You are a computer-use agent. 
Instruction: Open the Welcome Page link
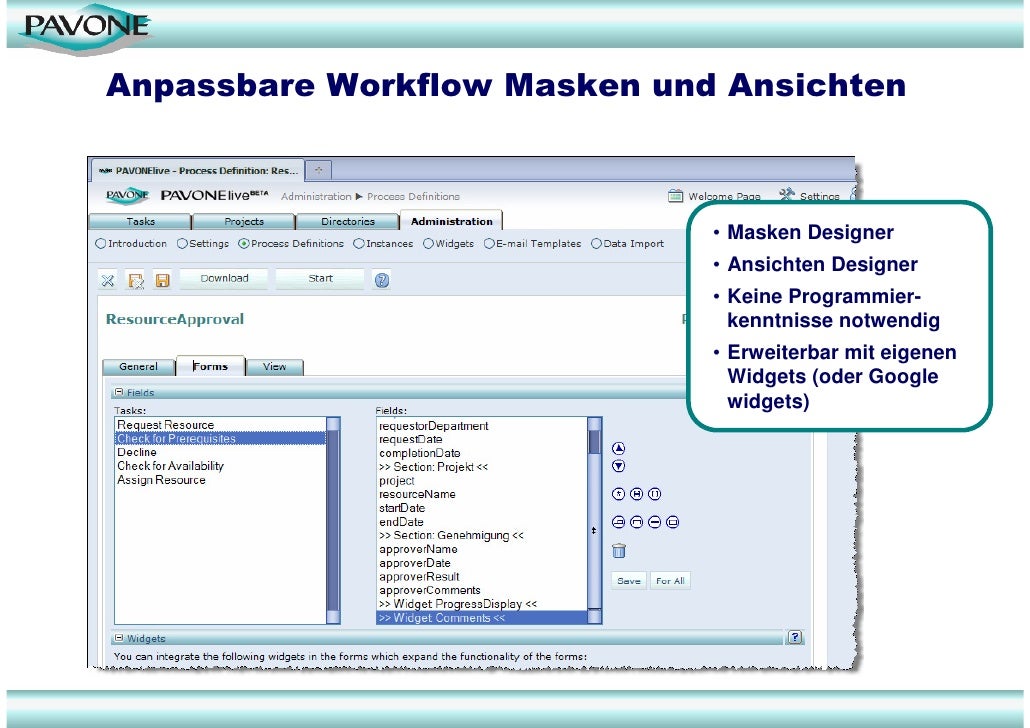pyautogui.click(x=725, y=196)
